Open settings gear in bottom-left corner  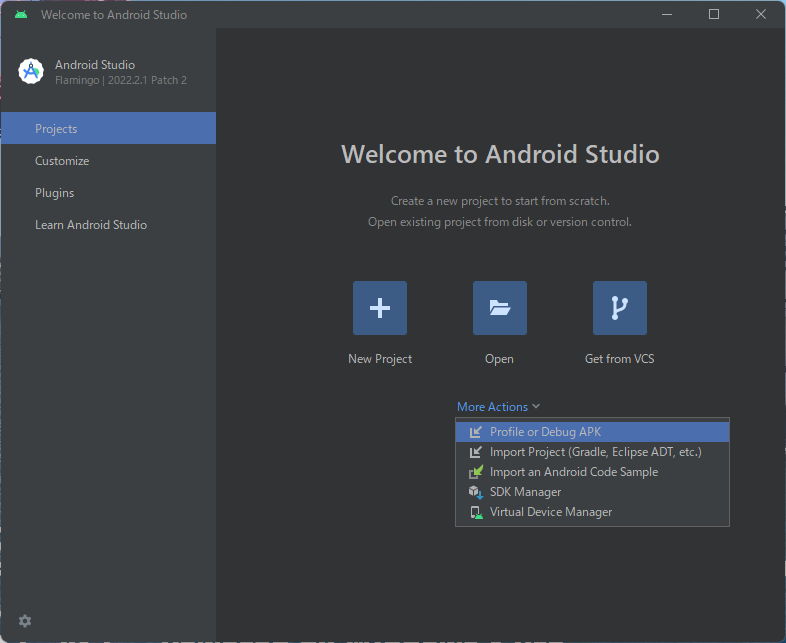coord(25,621)
